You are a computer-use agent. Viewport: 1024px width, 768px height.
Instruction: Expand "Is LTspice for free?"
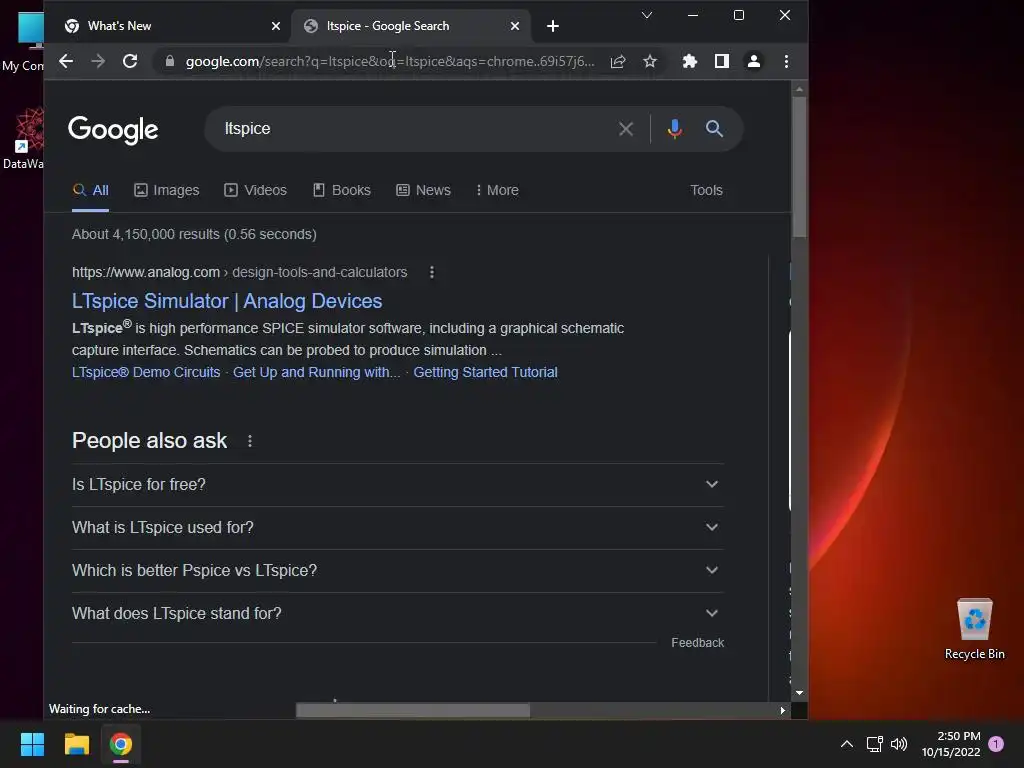(x=398, y=485)
